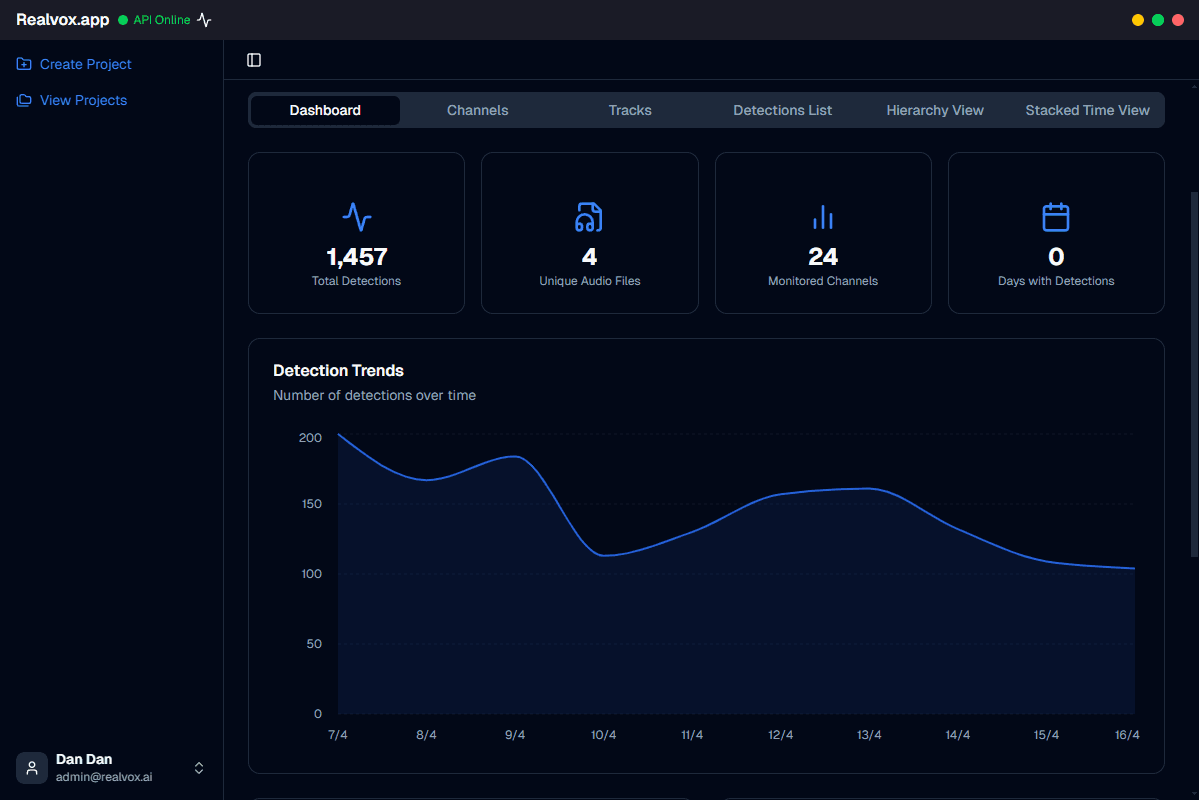Click the Create Project link
This screenshot has width=1199, height=800.
point(86,63)
